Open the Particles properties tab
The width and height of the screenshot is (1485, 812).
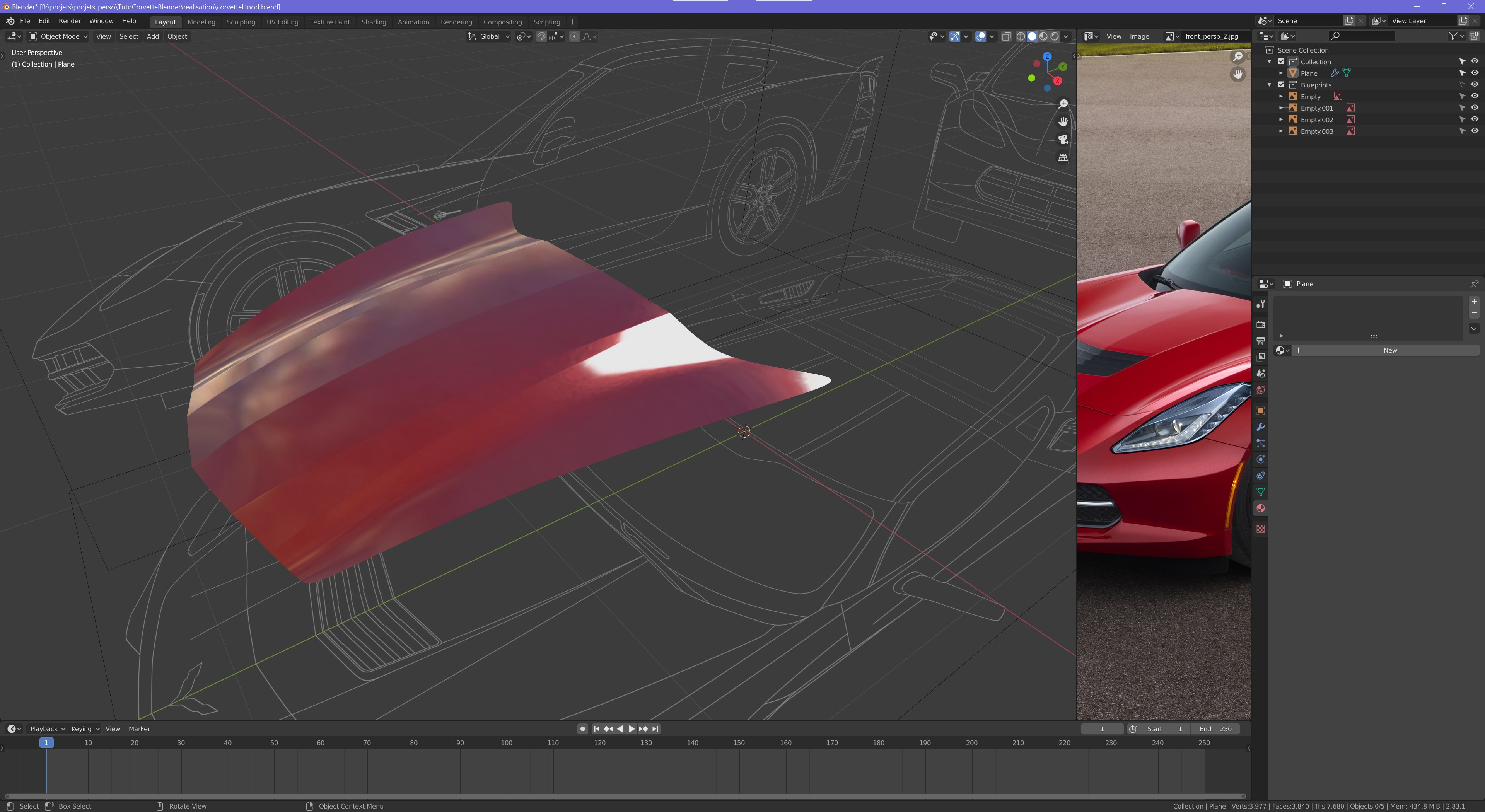pyautogui.click(x=1261, y=443)
